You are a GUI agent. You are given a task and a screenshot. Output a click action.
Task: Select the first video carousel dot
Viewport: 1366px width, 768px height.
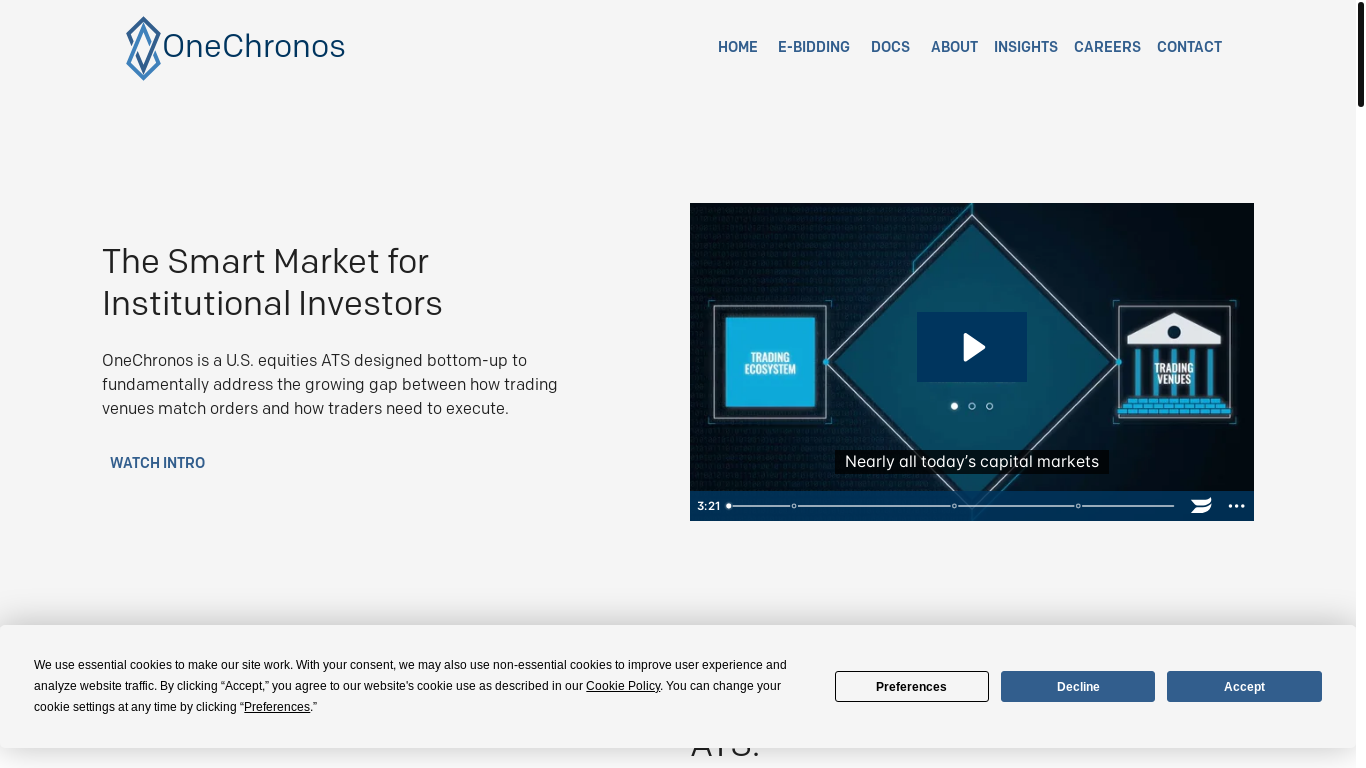pos(954,406)
